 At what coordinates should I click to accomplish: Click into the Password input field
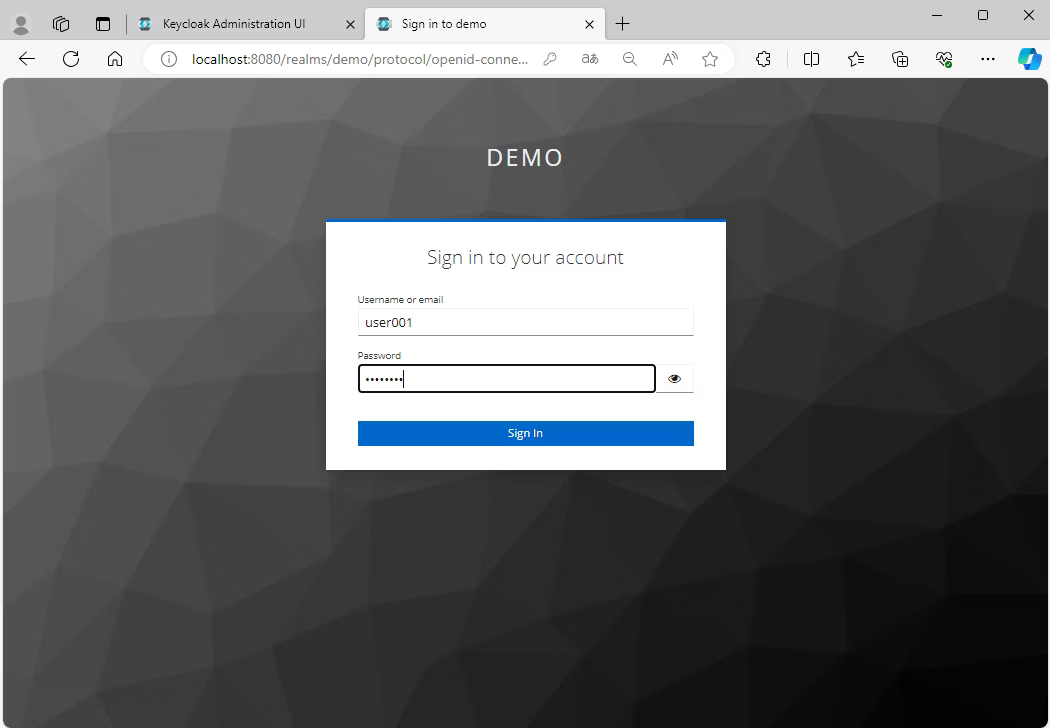tap(506, 379)
